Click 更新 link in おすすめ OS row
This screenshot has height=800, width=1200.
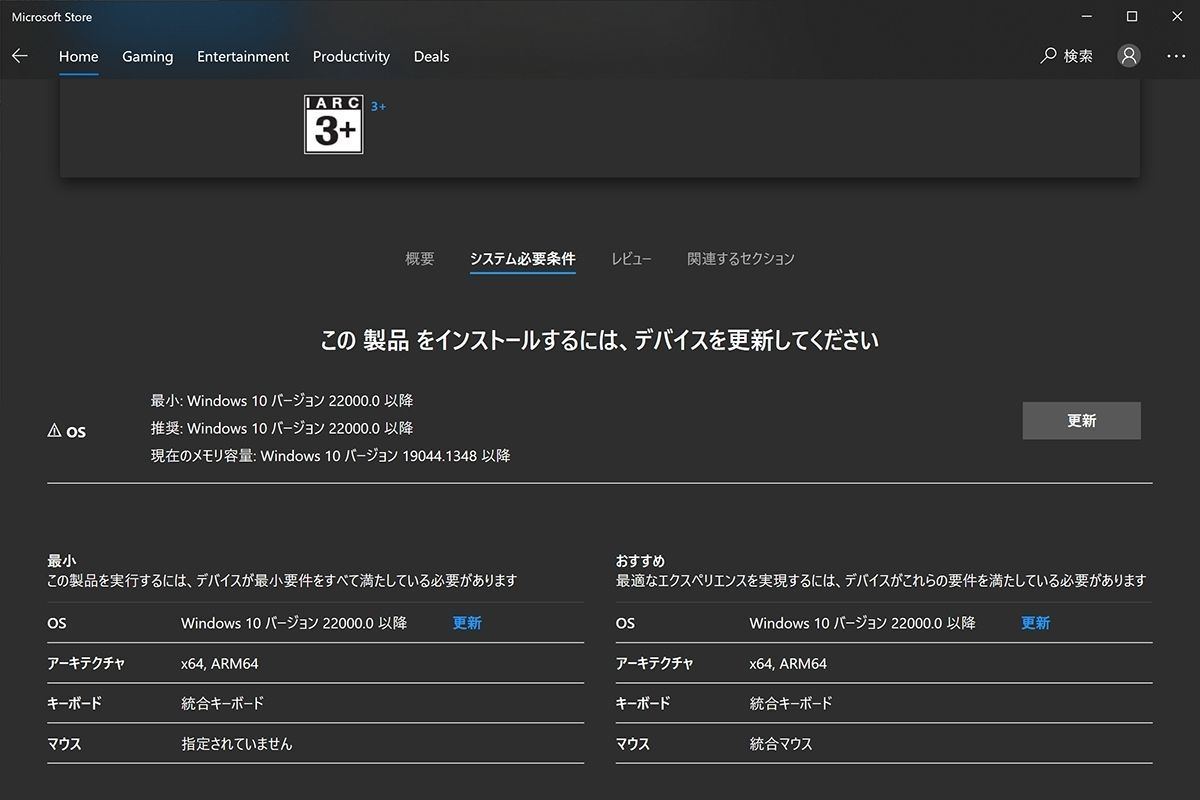click(x=1035, y=623)
